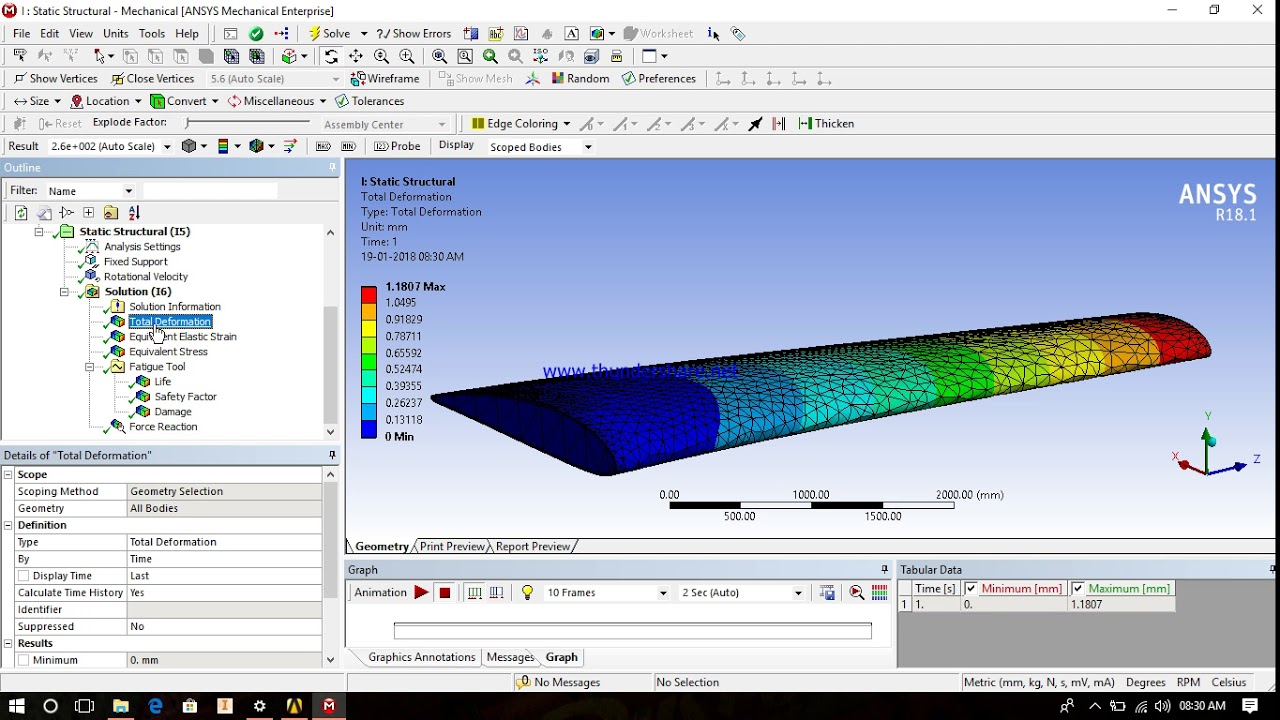This screenshot has height=720, width=1280.
Task: Click the red legend color band
Action: [x=369, y=294]
